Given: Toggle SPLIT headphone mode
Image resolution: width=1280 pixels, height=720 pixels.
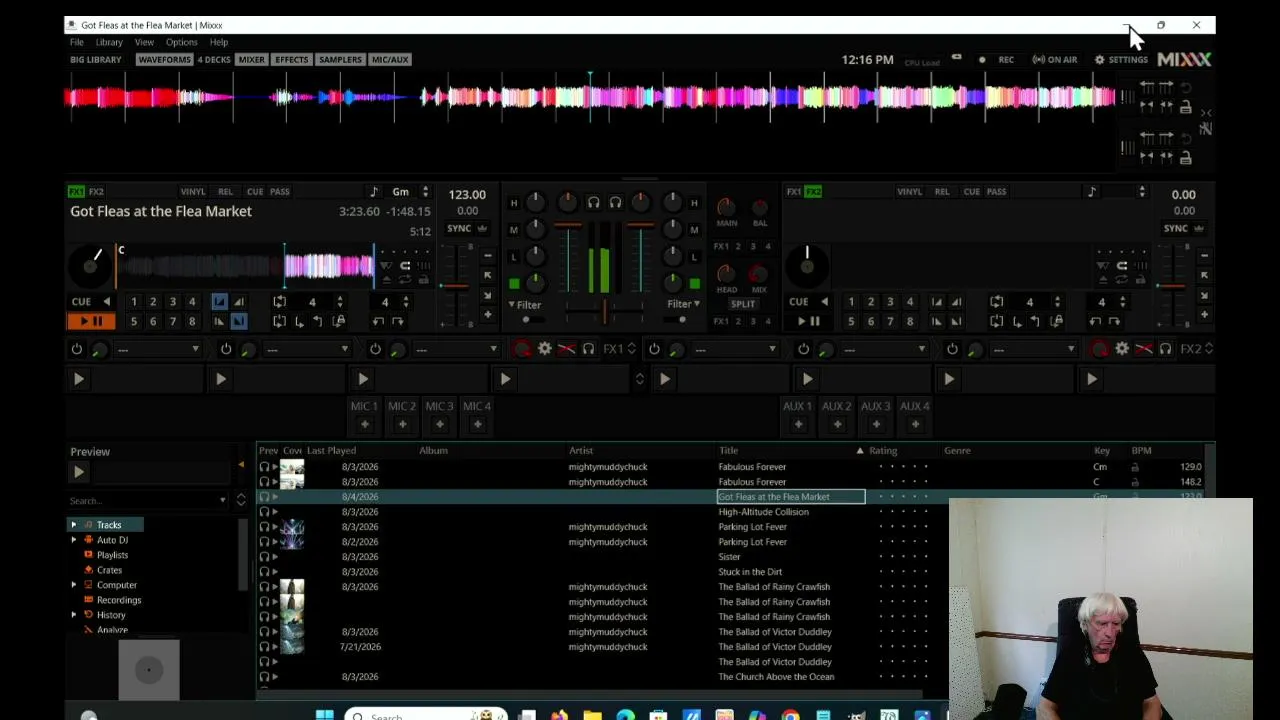Looking at the screenshot, I should tap(743, 304).
